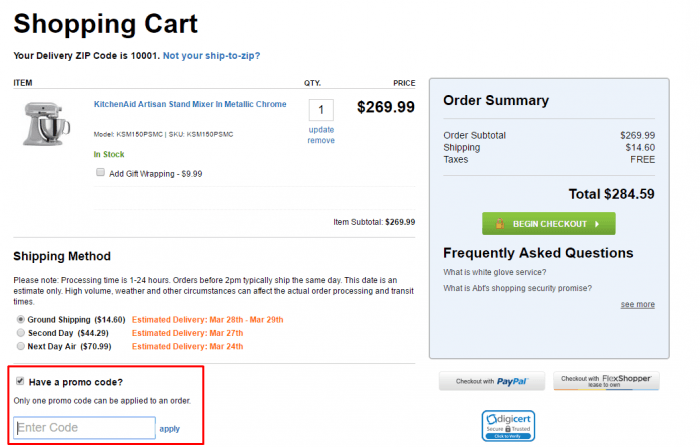Remove the mixer from the cart
This screenshot has height=447, width=700.
[321, 140]
